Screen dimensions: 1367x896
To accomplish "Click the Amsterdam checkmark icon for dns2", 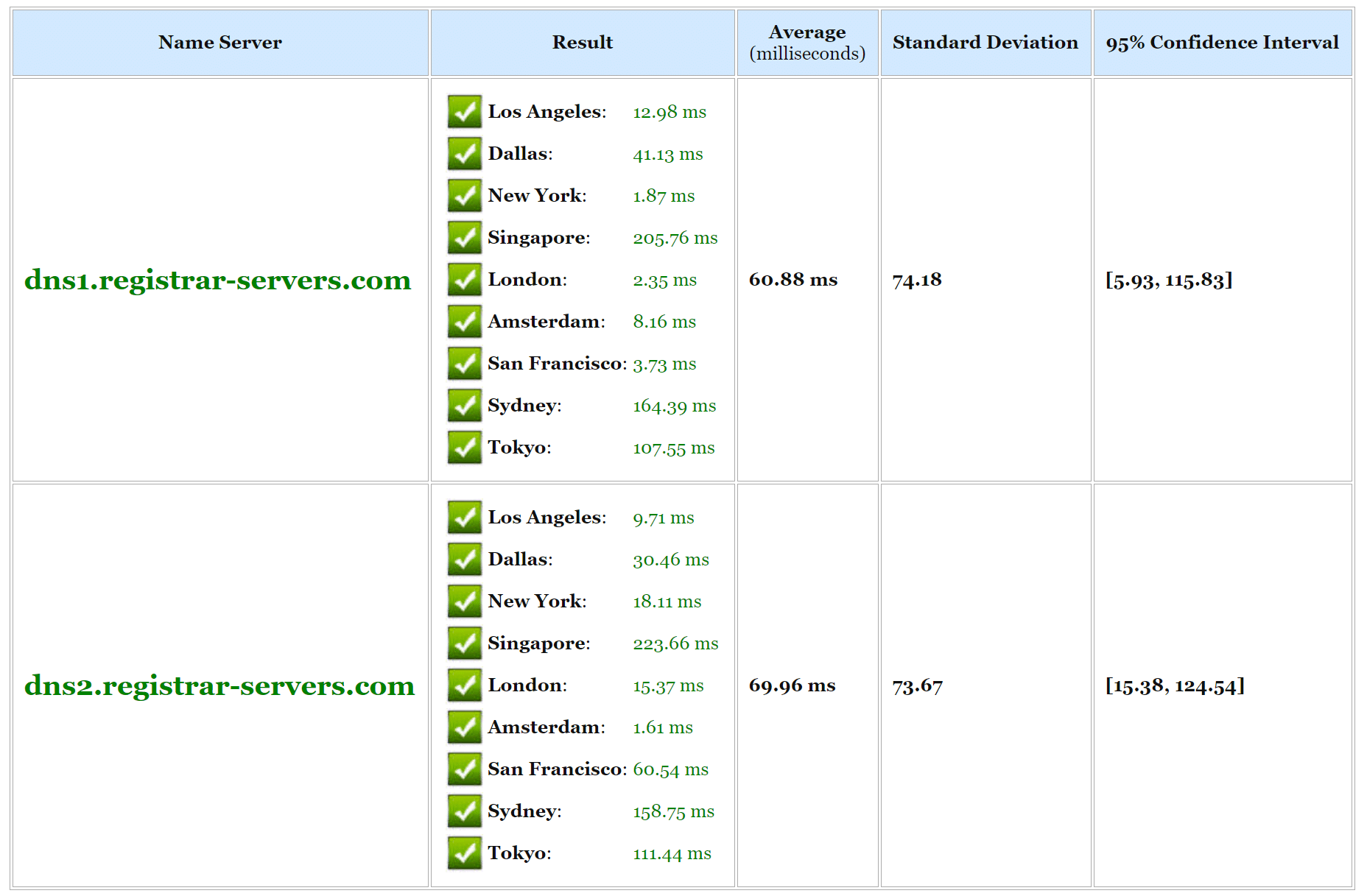I will pos(464,727).
